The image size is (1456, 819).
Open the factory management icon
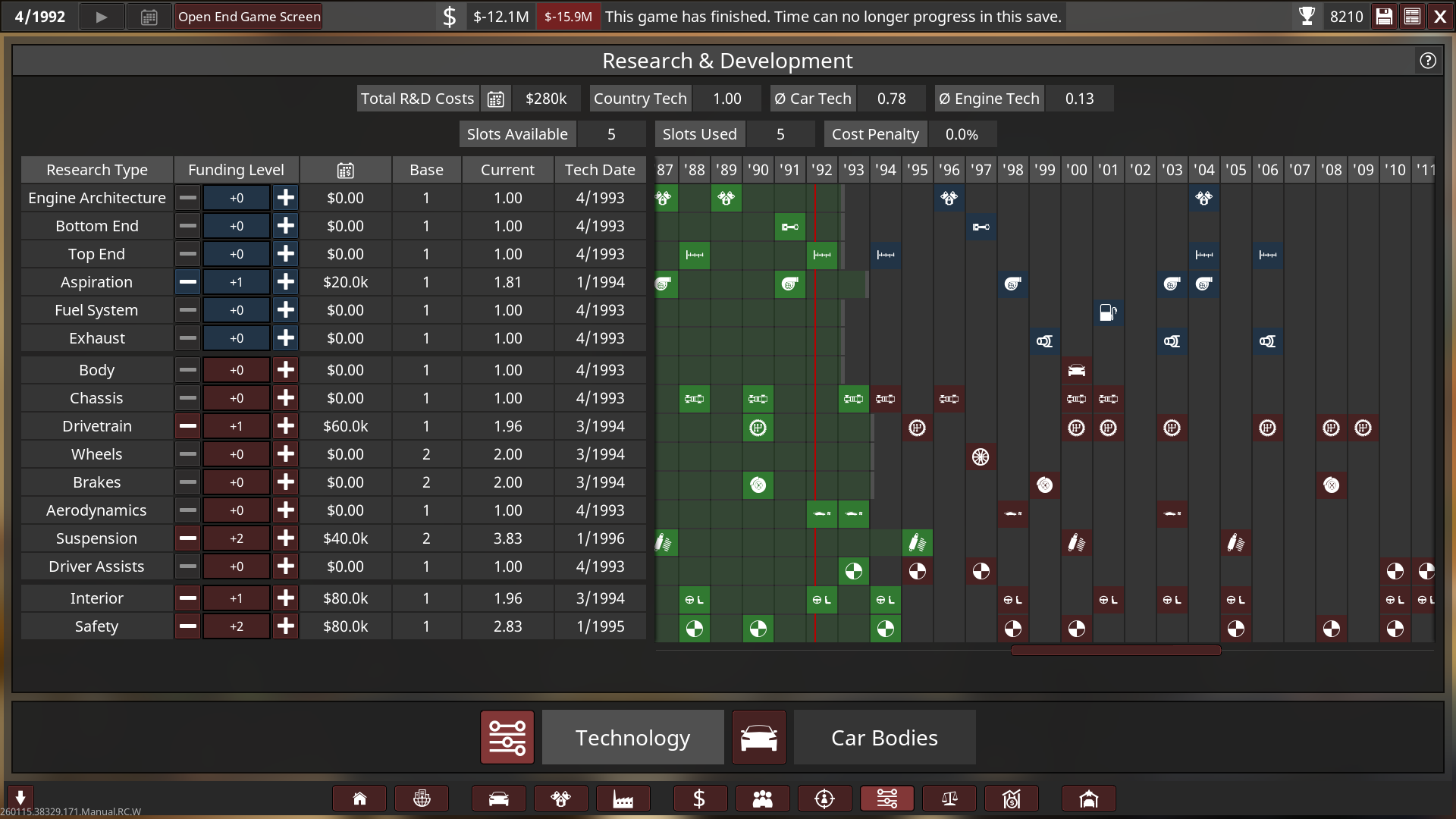623,799
